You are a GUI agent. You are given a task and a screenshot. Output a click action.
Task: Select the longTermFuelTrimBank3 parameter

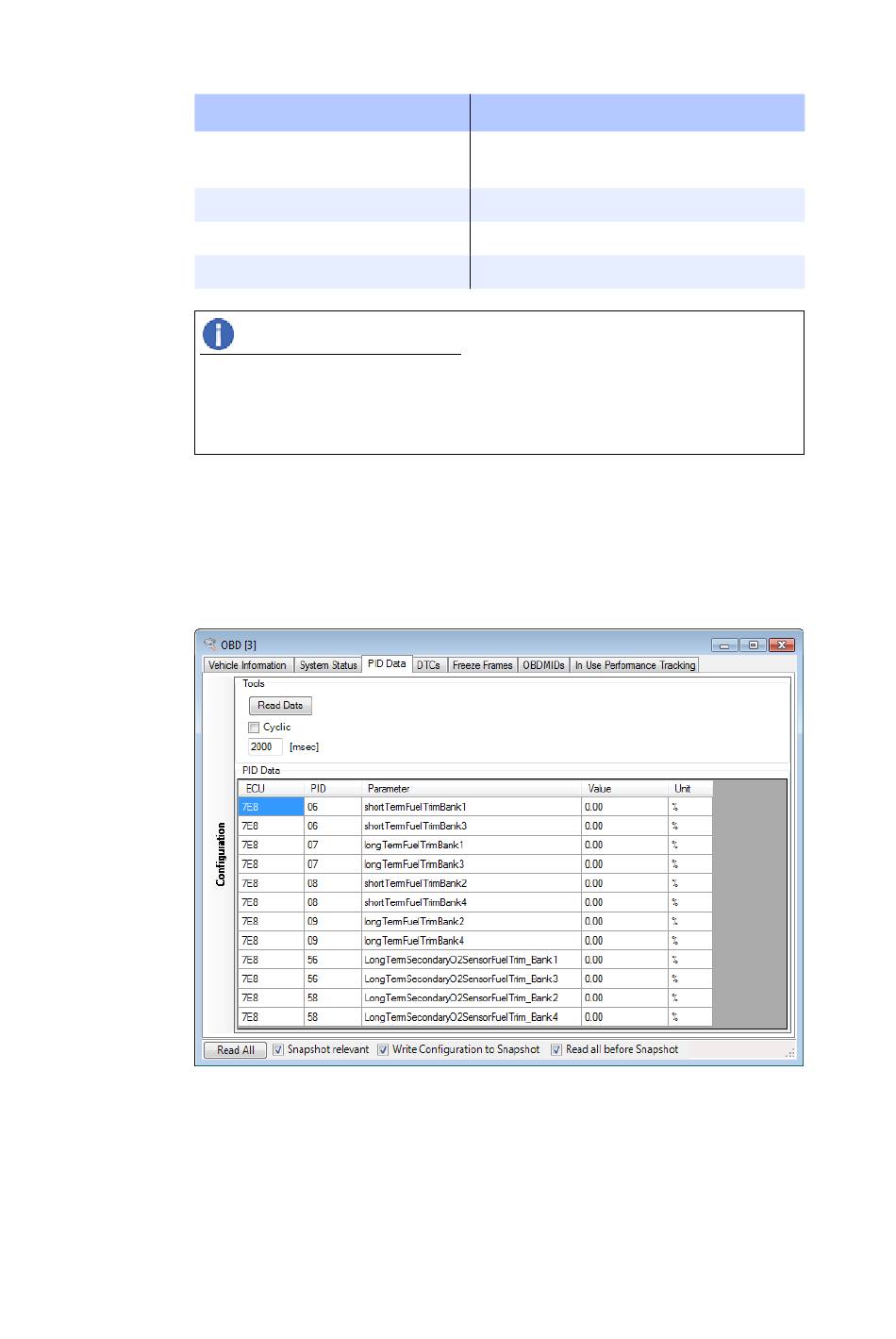(472, 864)
